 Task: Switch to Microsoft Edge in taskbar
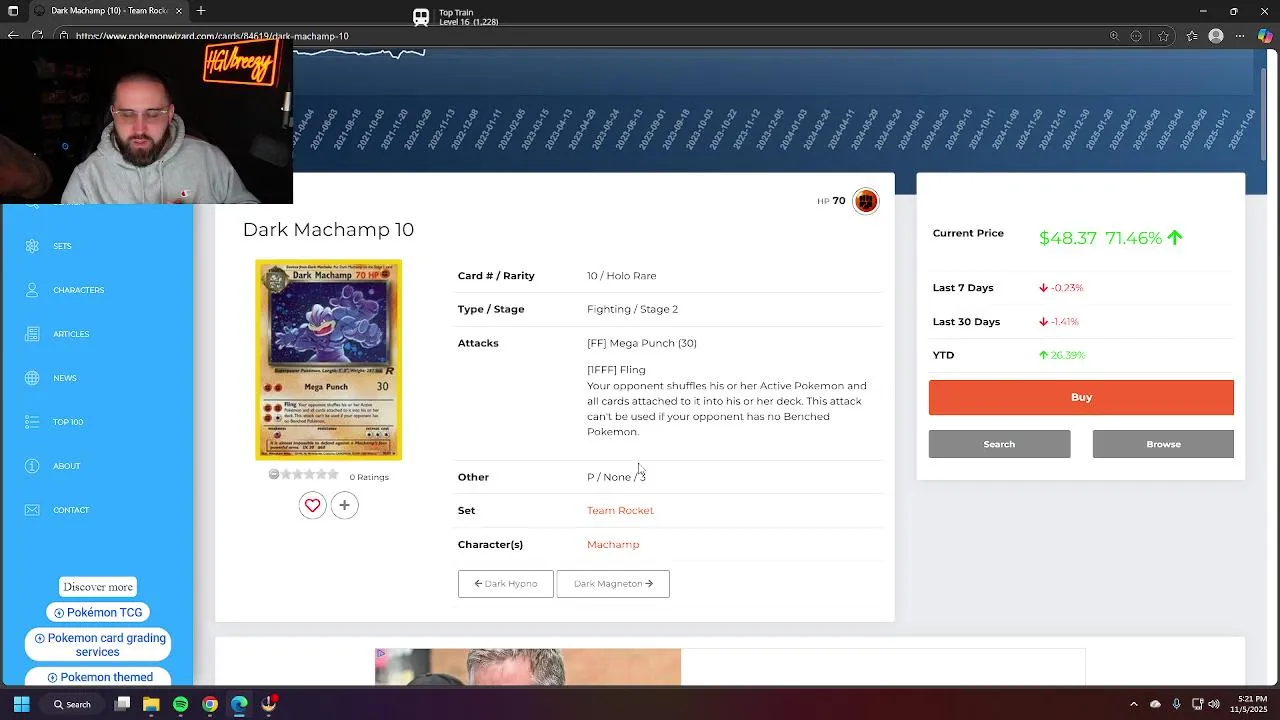coord(239,704)
